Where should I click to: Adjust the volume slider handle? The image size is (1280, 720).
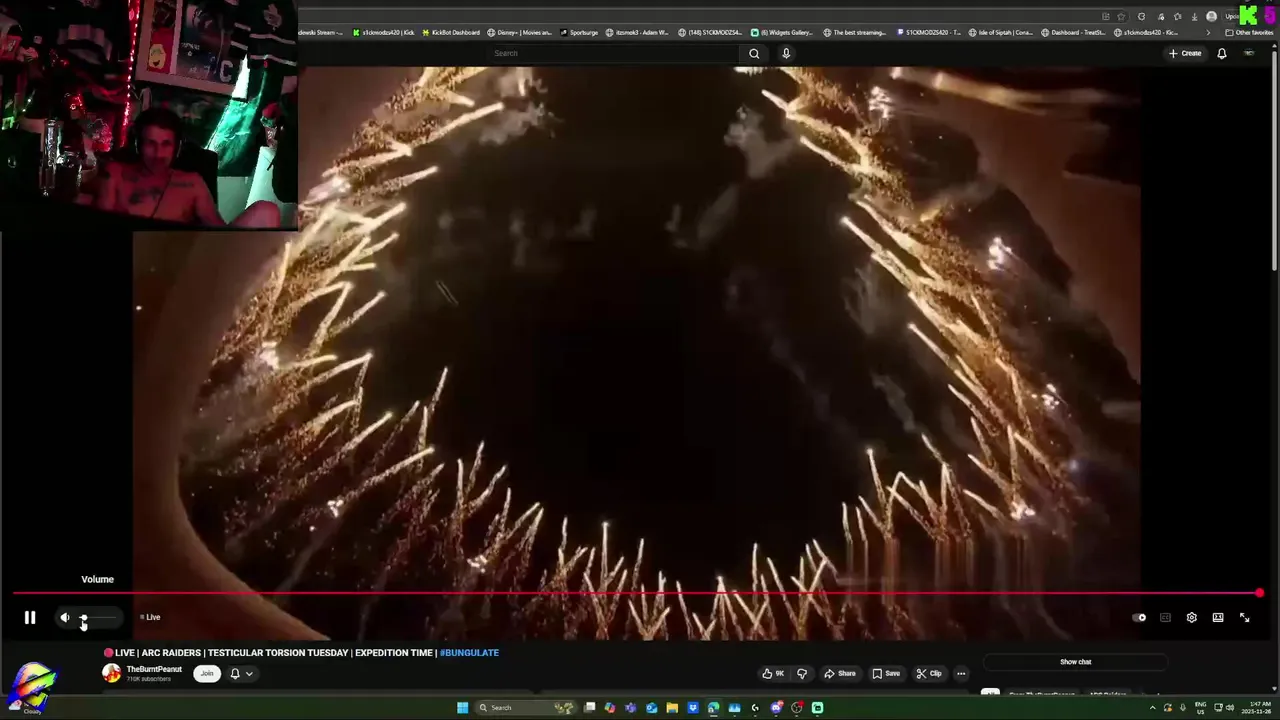(84, 618)
